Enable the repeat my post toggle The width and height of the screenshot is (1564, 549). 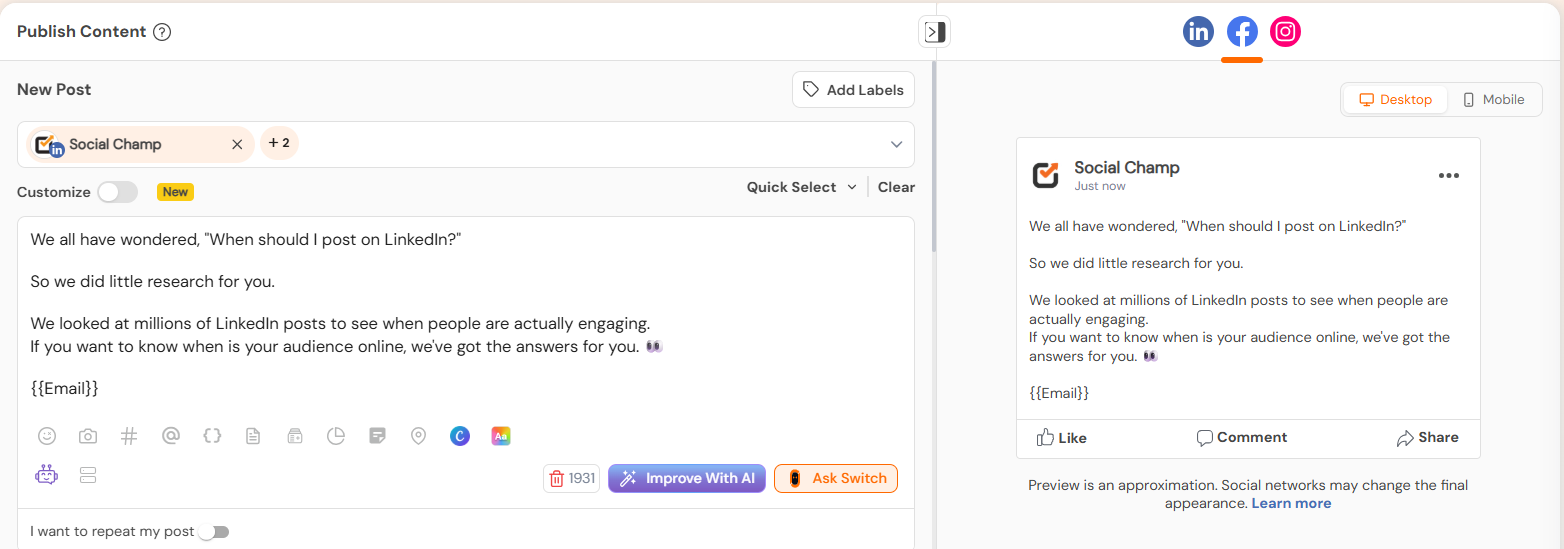(x=214, y=532)
